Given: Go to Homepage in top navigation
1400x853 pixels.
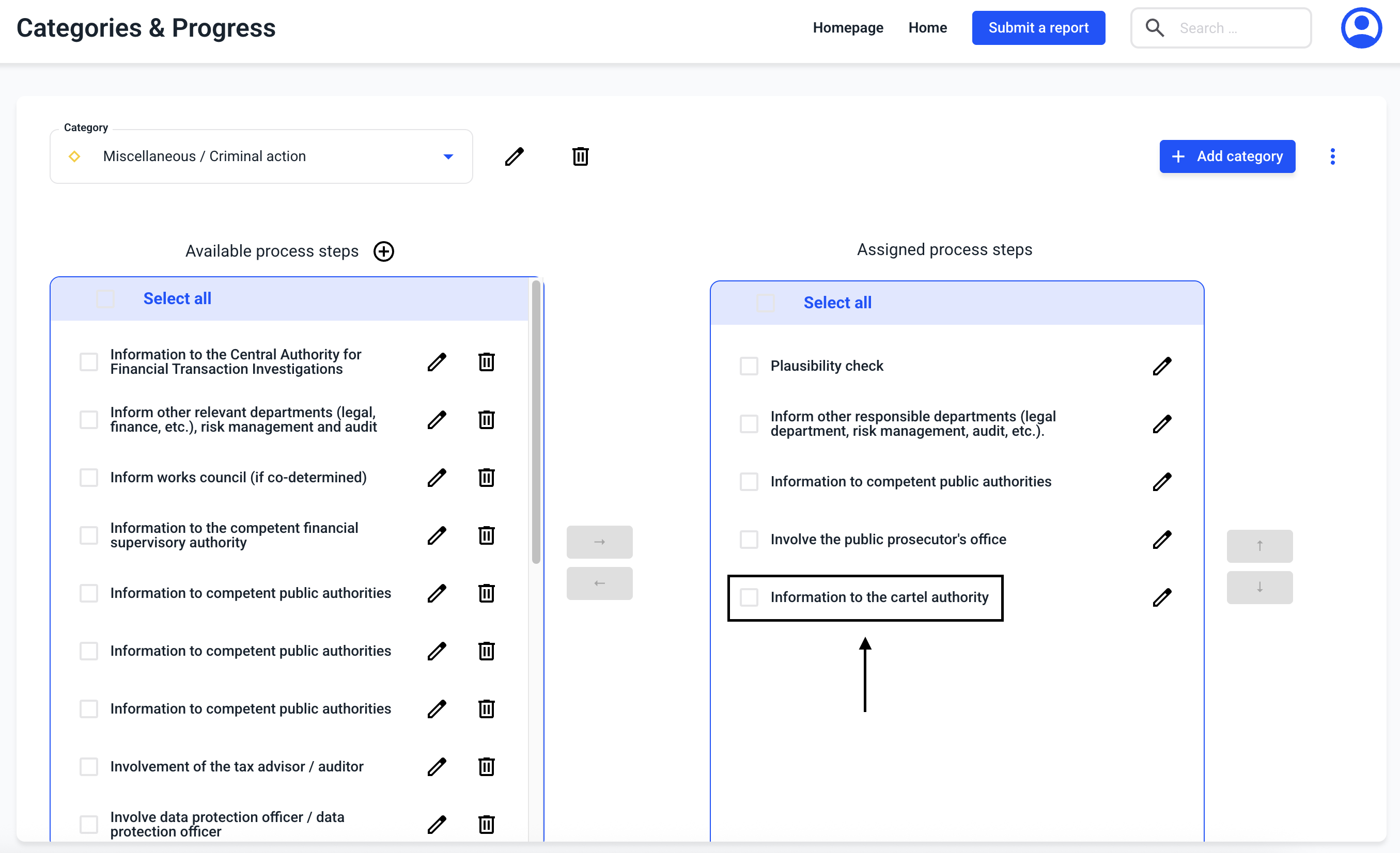Looking at the screenshot, I should pos(847,28).
